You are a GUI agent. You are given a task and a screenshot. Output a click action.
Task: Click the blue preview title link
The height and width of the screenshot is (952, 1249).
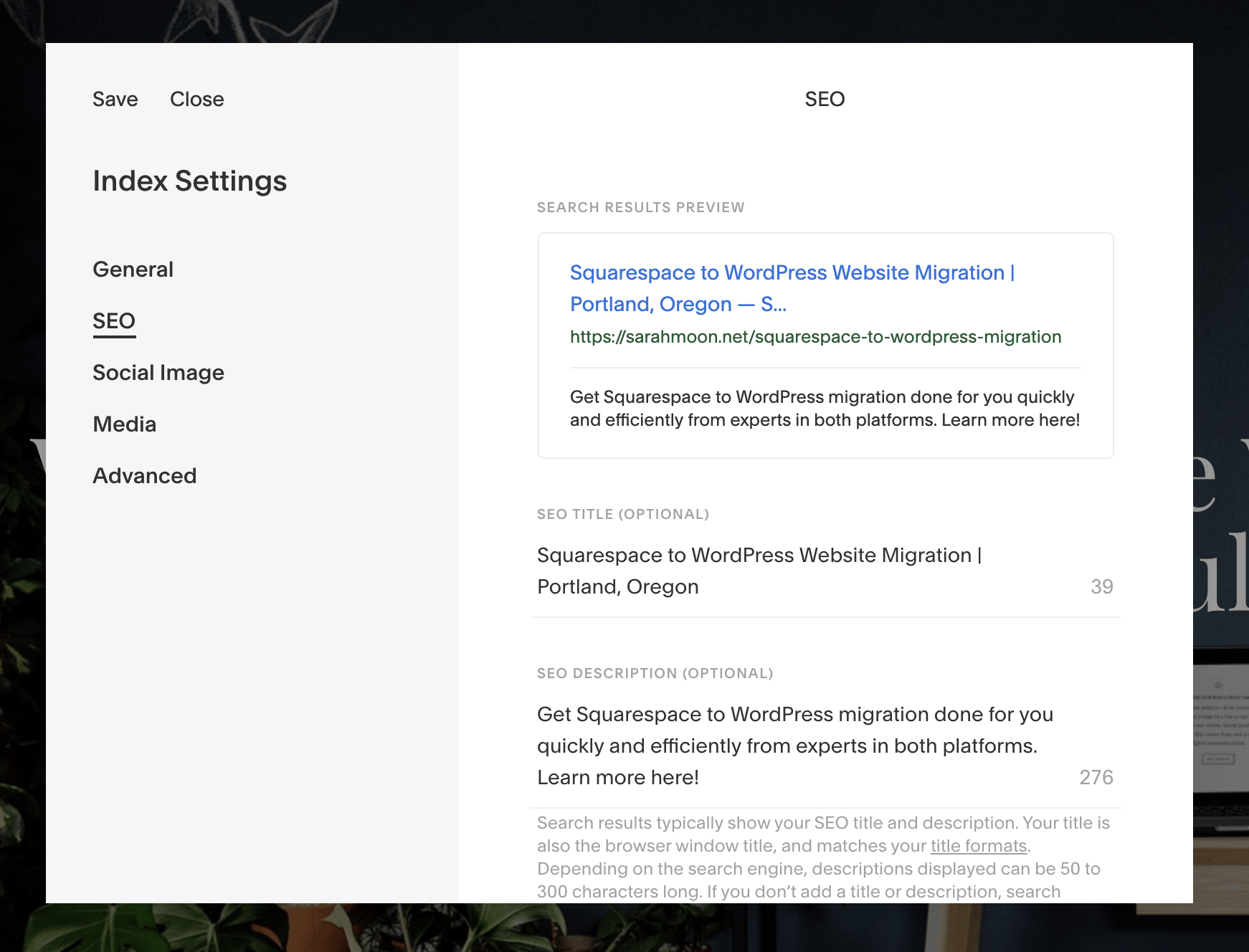792,288
